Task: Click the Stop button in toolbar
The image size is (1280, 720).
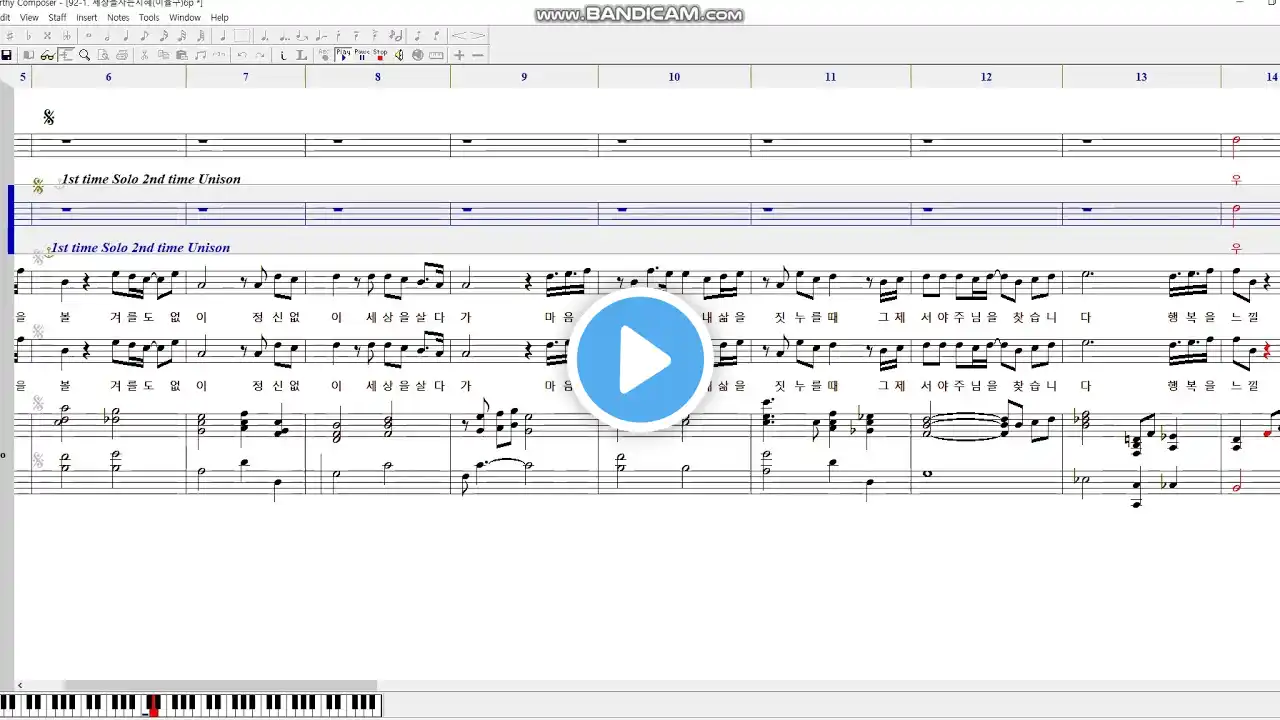Action: click(380, 55)
